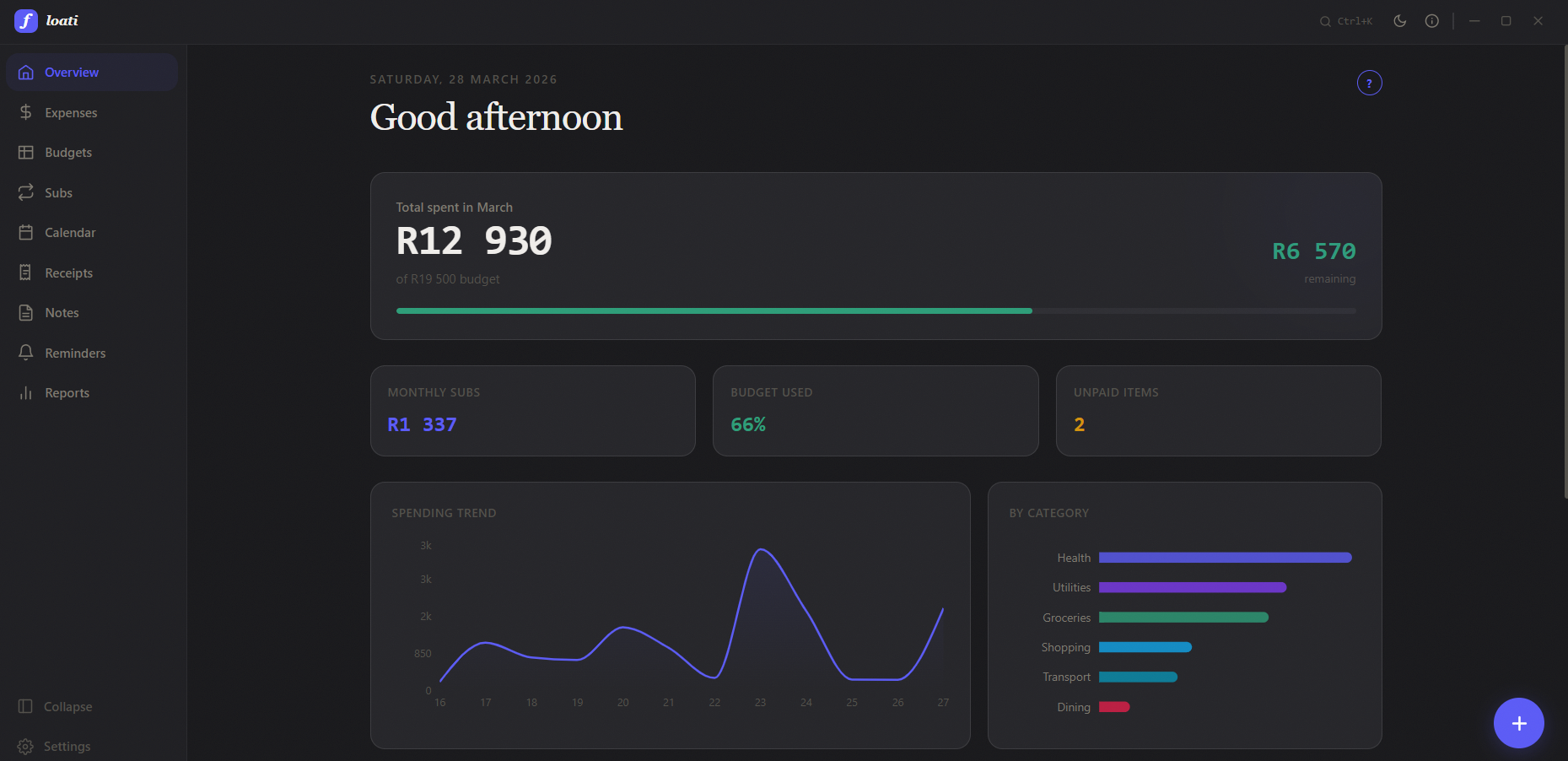
Task: Go to Reminders label
Action: point(75,353)
